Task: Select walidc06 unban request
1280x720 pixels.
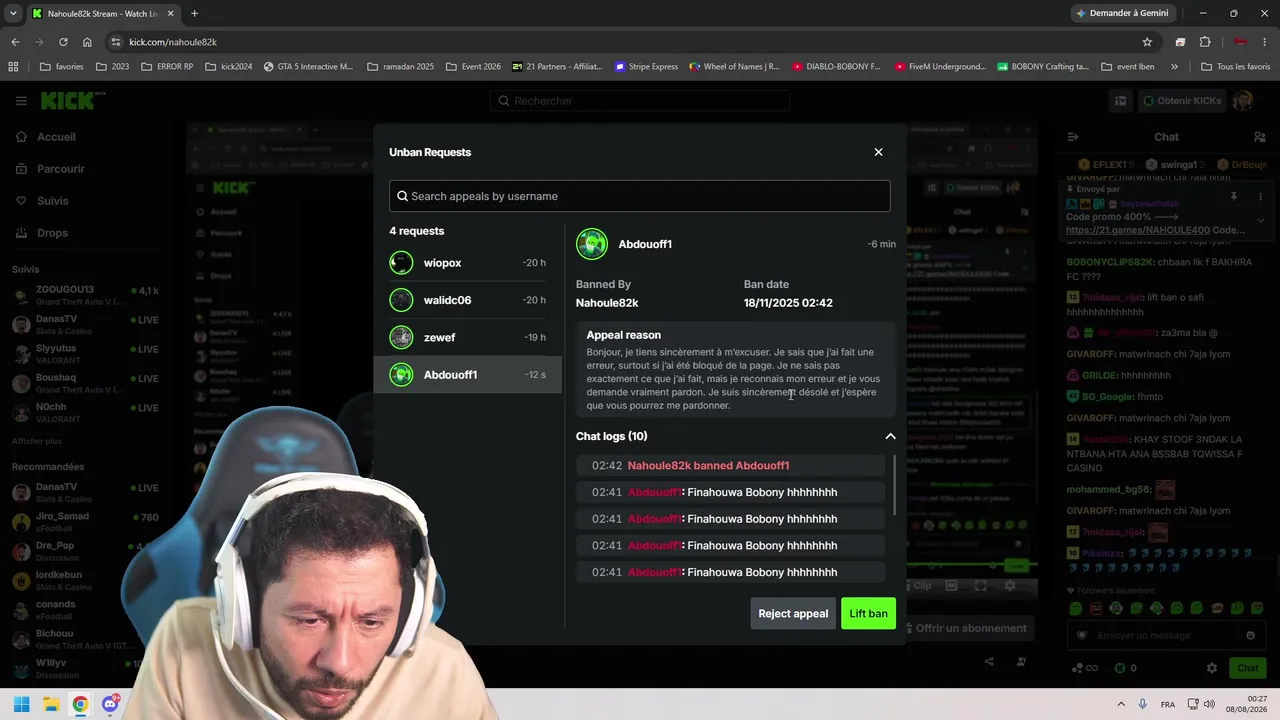Action: (x=468, y=300)
